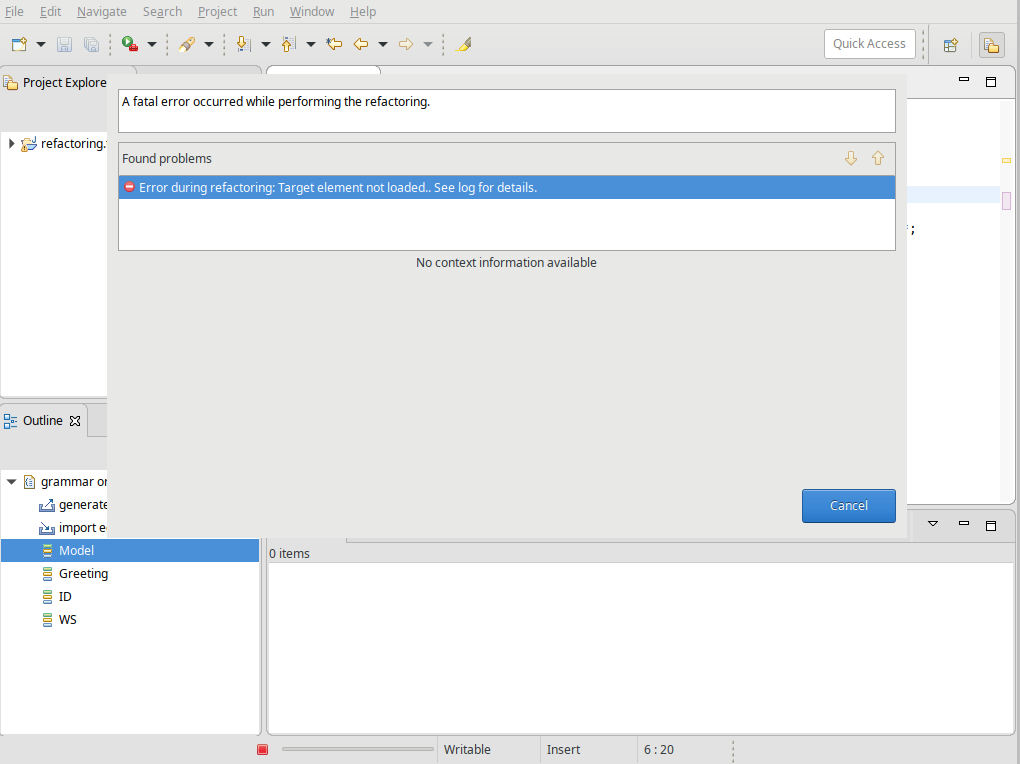
Task: Navigate Back with yellow left arrow
Action: click(360, 44)
